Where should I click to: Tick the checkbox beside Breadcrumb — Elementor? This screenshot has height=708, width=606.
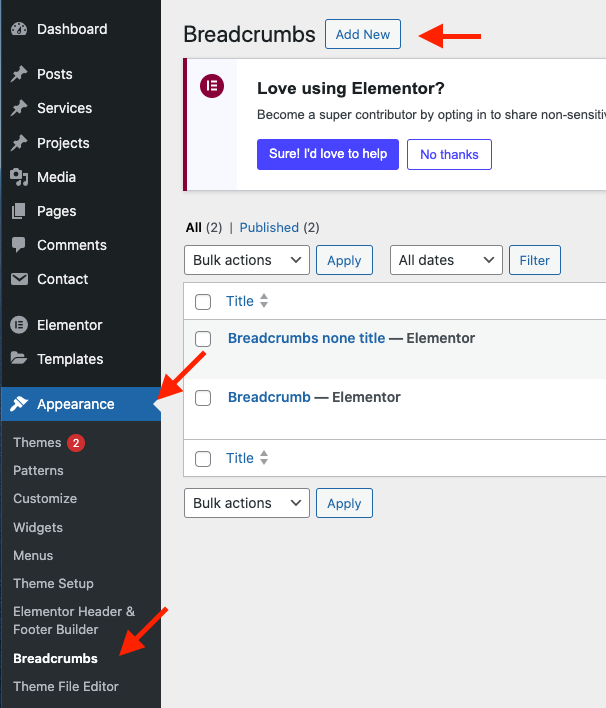[x=203, y=398]
